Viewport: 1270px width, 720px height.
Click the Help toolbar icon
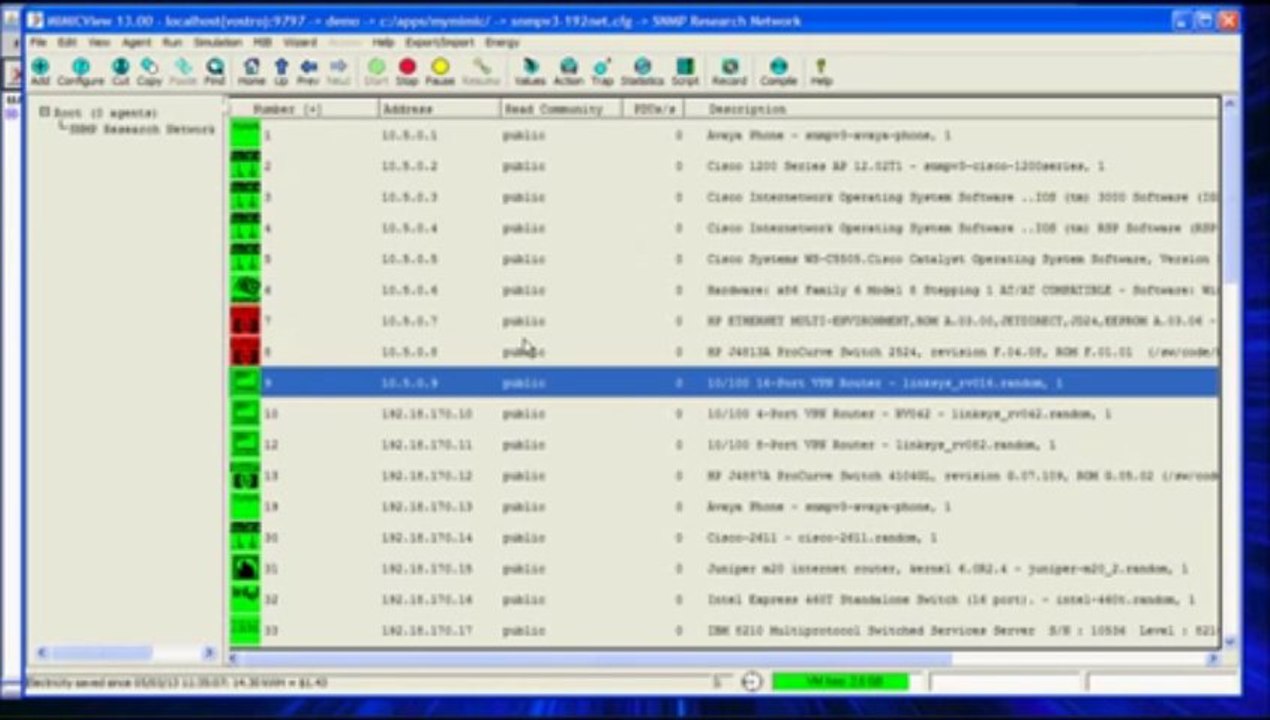click(821, 71)
